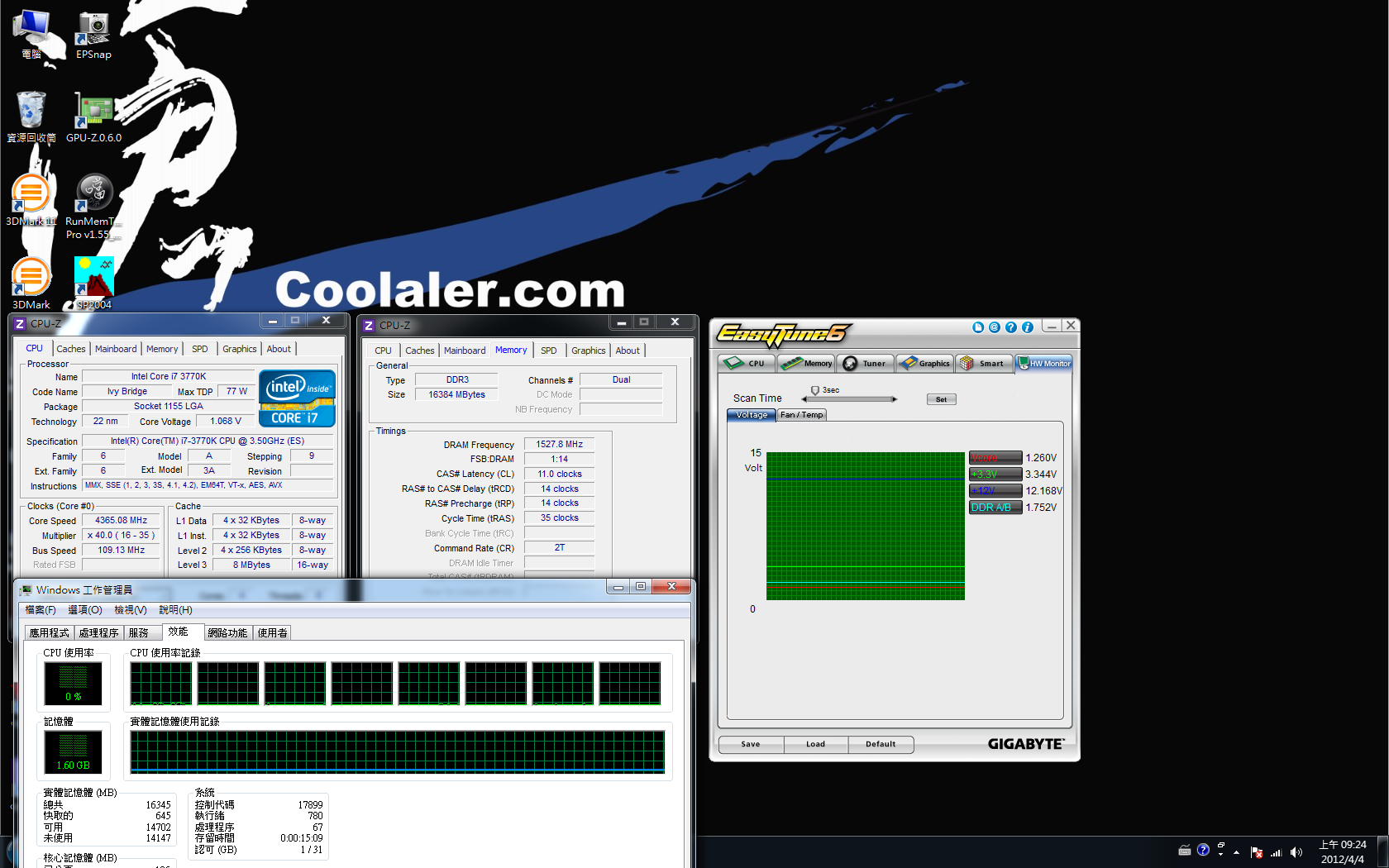Click the Default button in EasyTune6
This screenshot has height=868, width=1389.
tap(881, 744)
